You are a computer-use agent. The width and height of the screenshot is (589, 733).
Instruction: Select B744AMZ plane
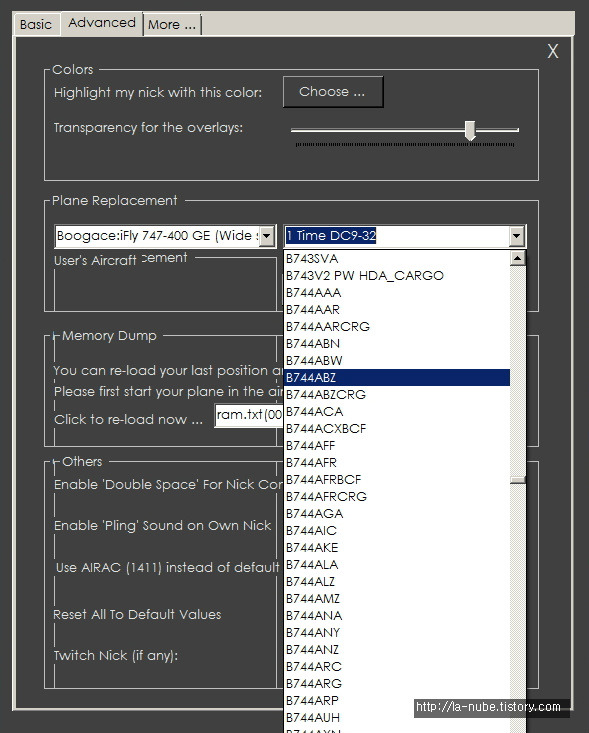[x=396, y=598]
